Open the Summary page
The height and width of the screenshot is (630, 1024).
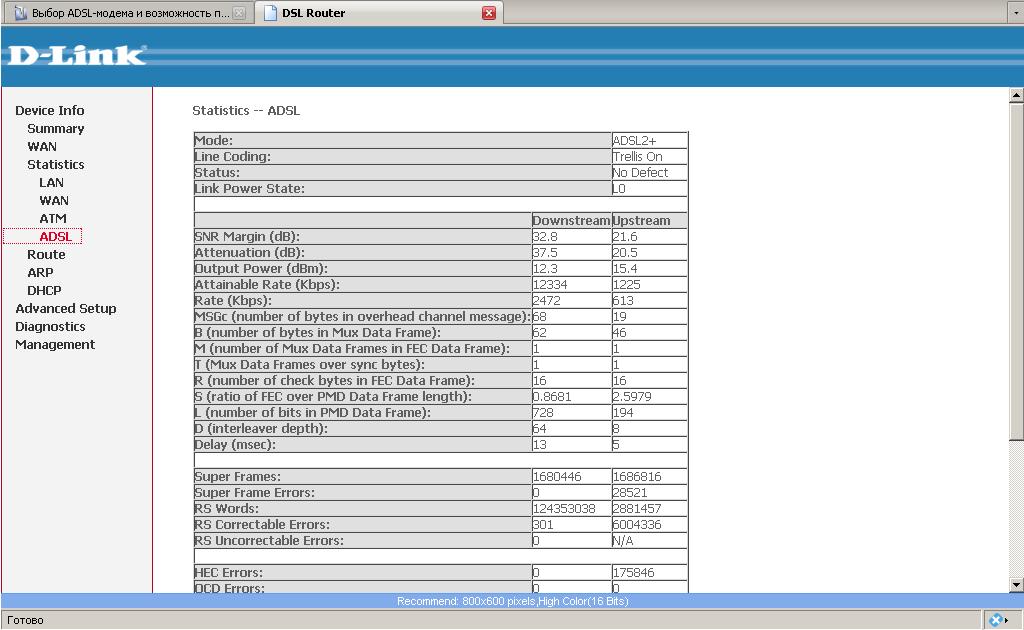tap(55, 128)
